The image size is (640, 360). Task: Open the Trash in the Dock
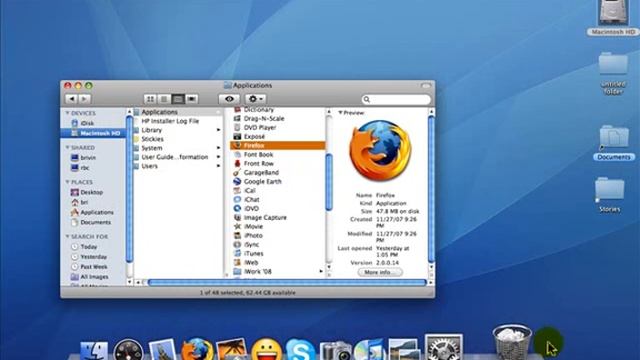tap(512, 342)
